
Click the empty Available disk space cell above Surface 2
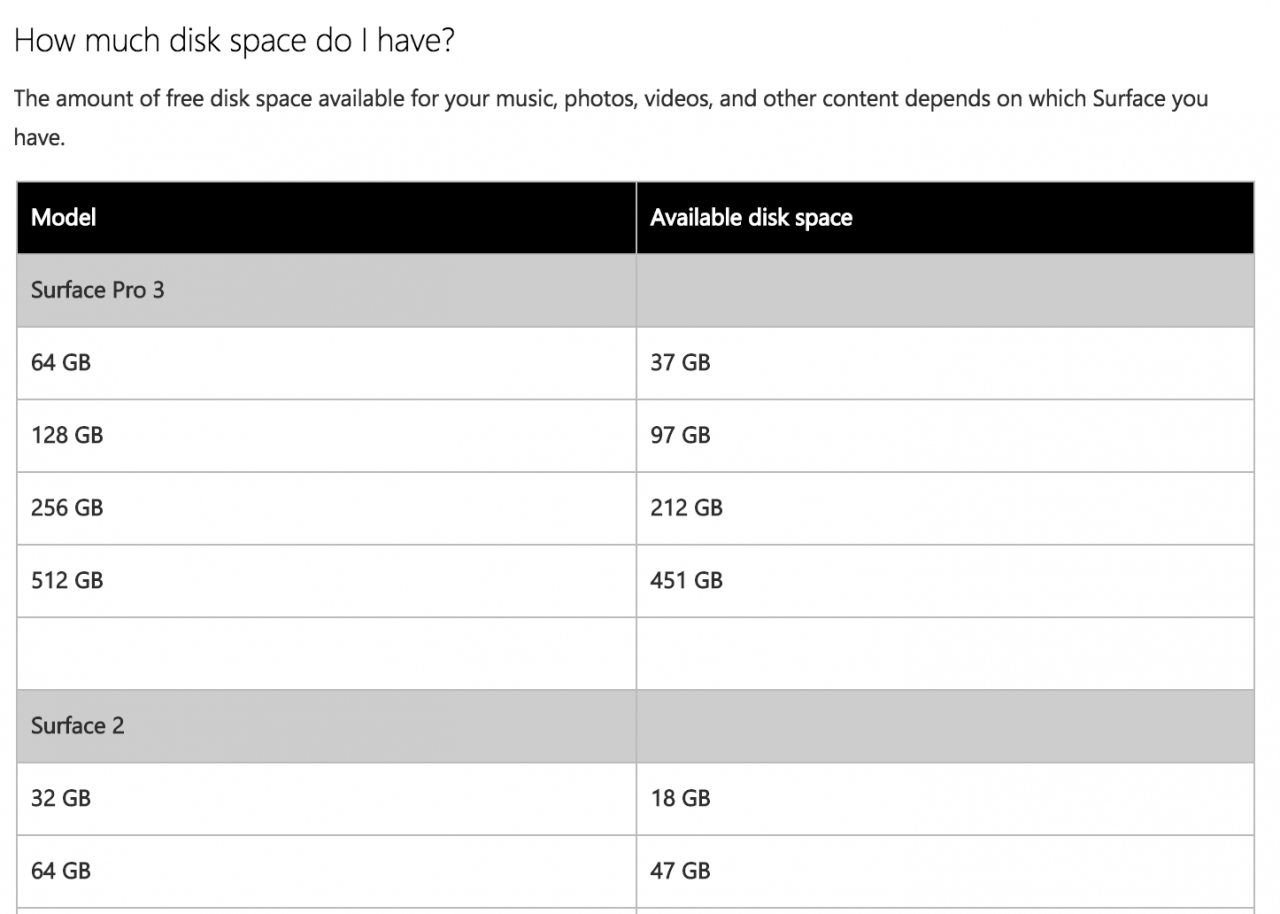tap(945, 653)
